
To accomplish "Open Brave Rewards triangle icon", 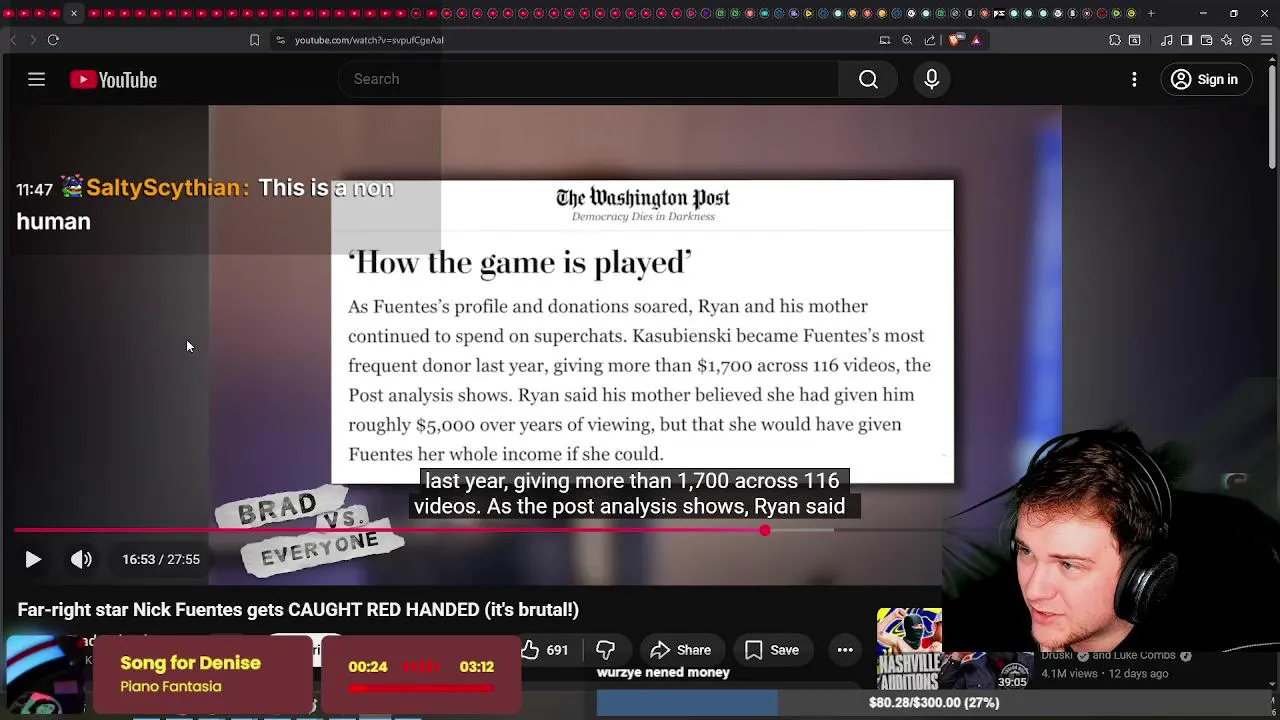I will pyautogui.click(x=976, y=40).
